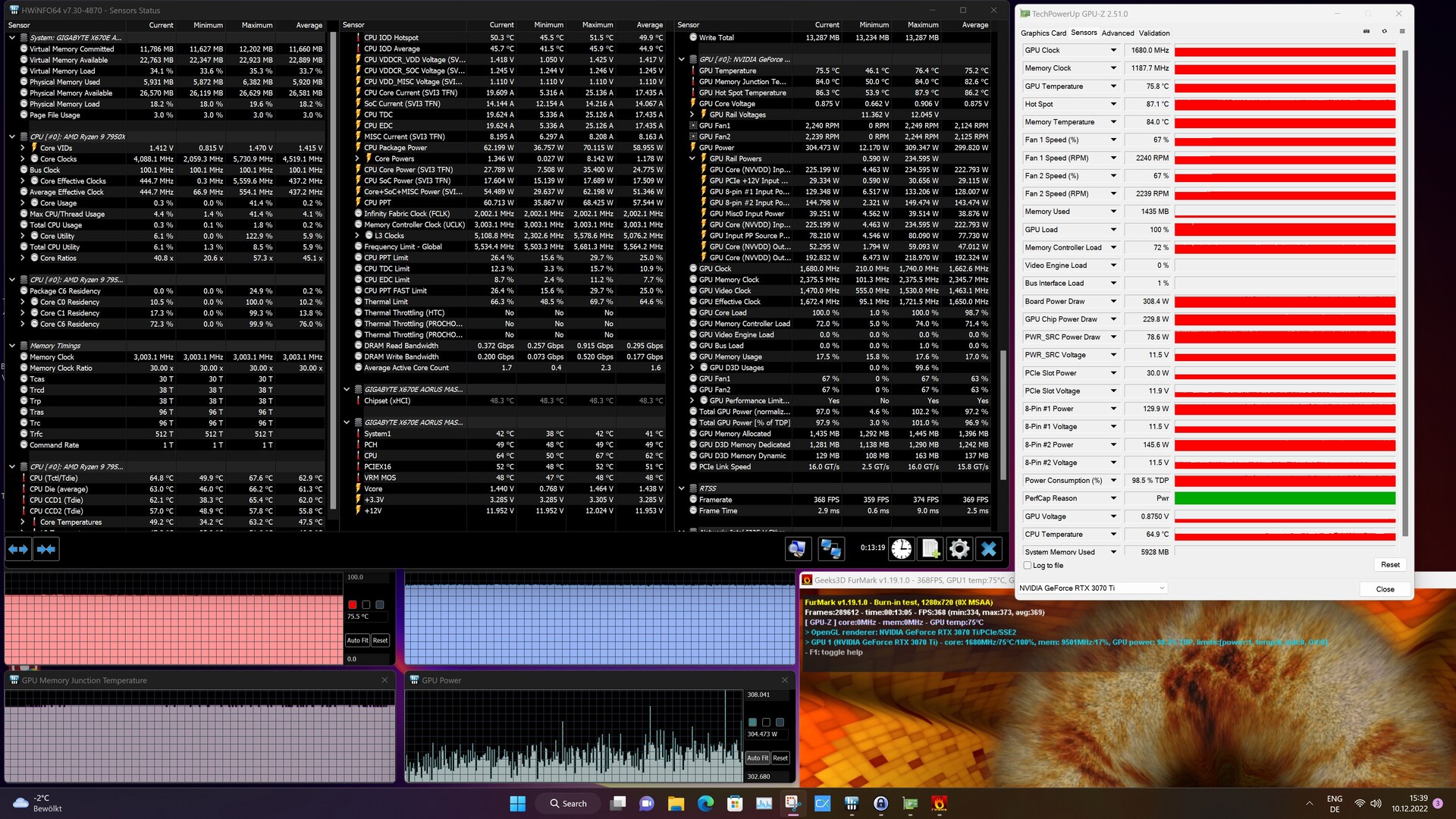The height and width of the screenshot is (819, 1456).
Task: Click the Reset button in GPU-Z
Action: pos(1389,565)
